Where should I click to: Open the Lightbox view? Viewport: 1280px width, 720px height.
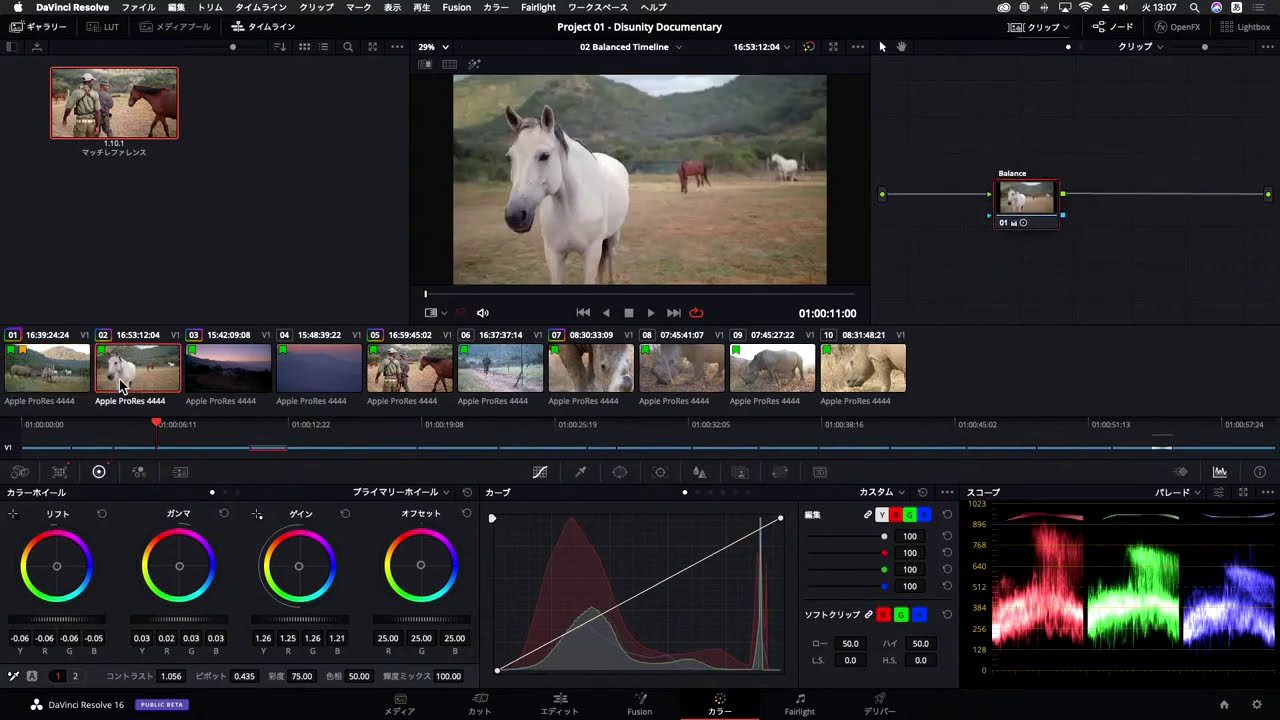[x=1246, y=27]
